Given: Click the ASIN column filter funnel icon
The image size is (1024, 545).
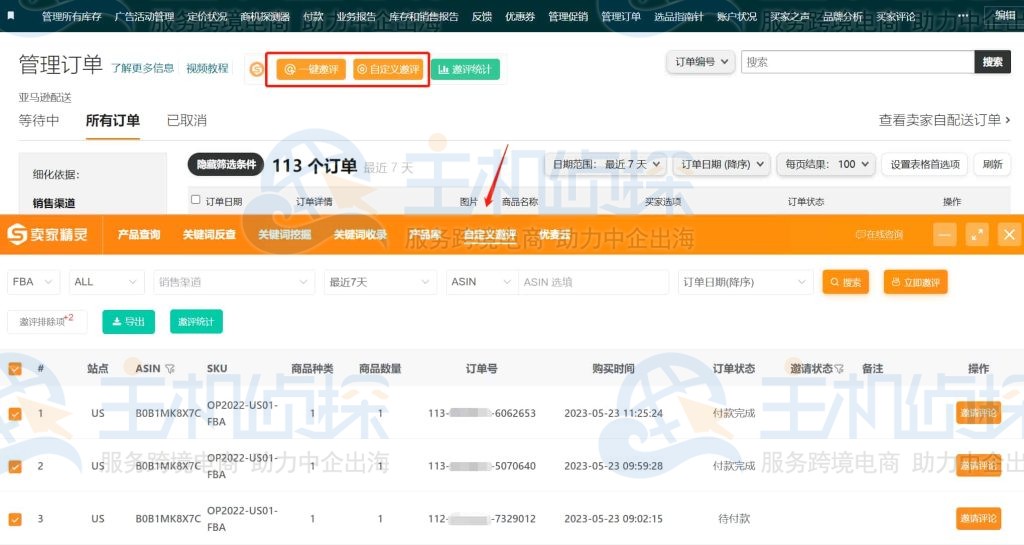Looking at the screenshot, I should 169,369.
